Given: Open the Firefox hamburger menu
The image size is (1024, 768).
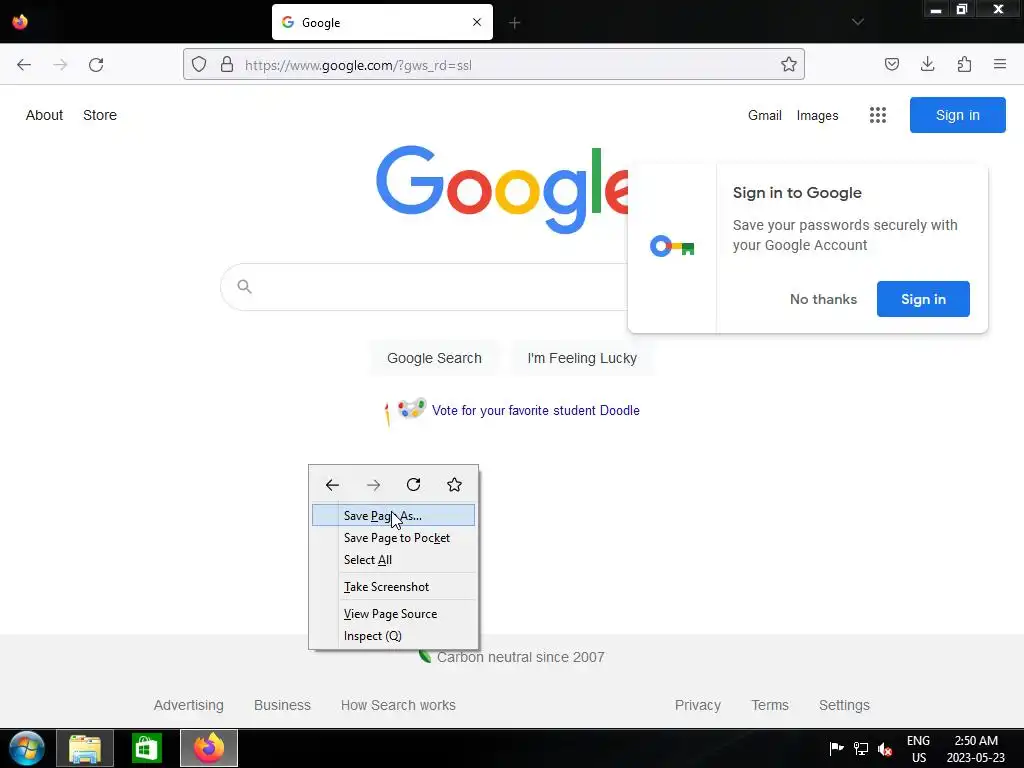Looking at the screenshot, I should [x=1000, y=65].
